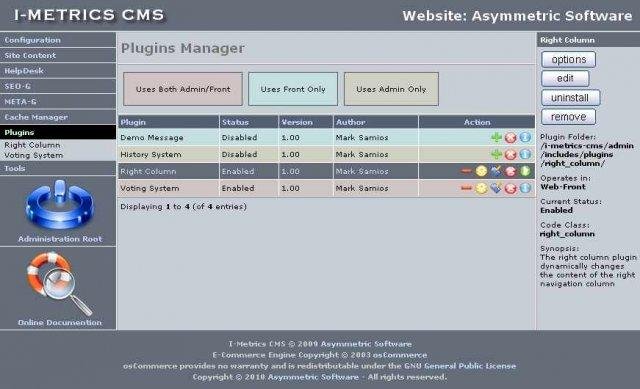Click green arrow icon in Right Column row

click(x=525, y=171)
